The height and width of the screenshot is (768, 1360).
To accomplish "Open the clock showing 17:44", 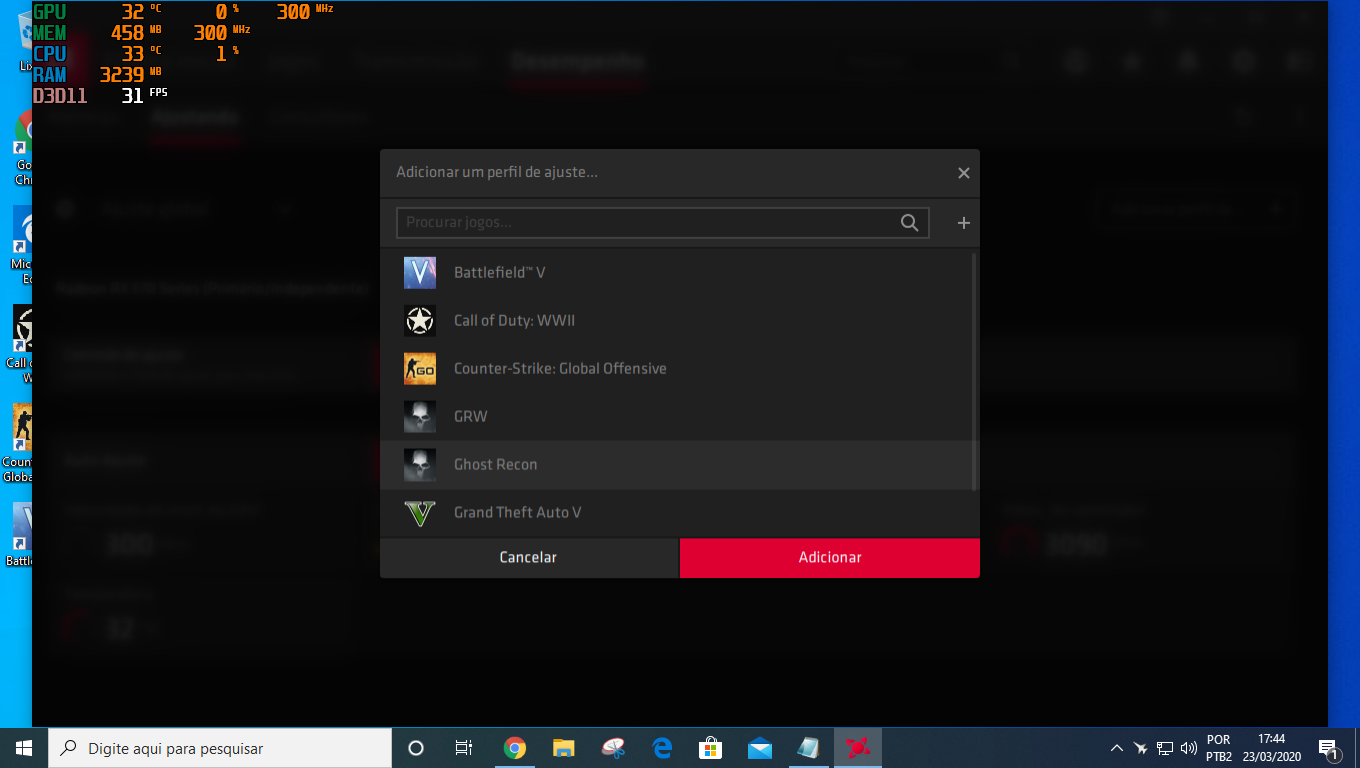I will coord(1271,748).
